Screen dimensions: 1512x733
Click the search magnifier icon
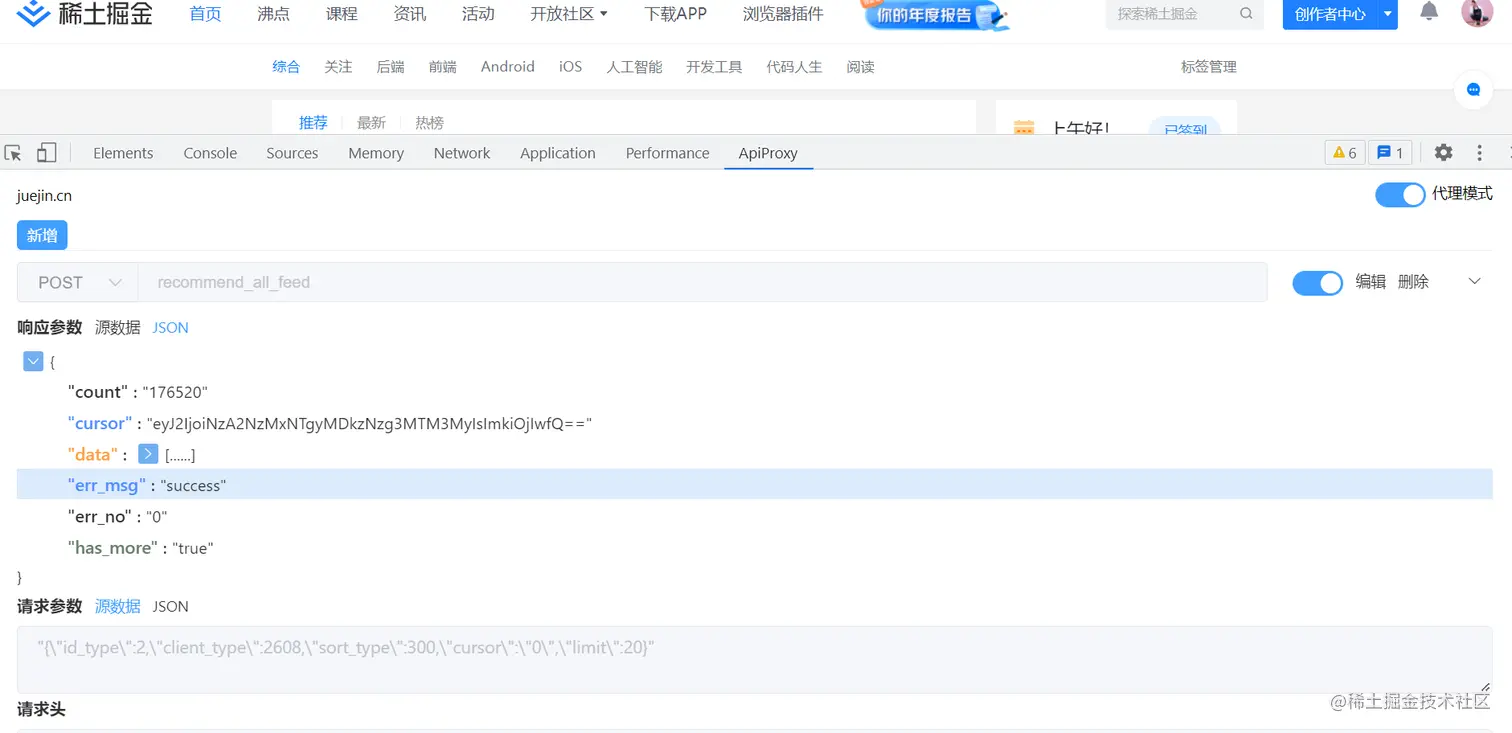[1246, 14]
